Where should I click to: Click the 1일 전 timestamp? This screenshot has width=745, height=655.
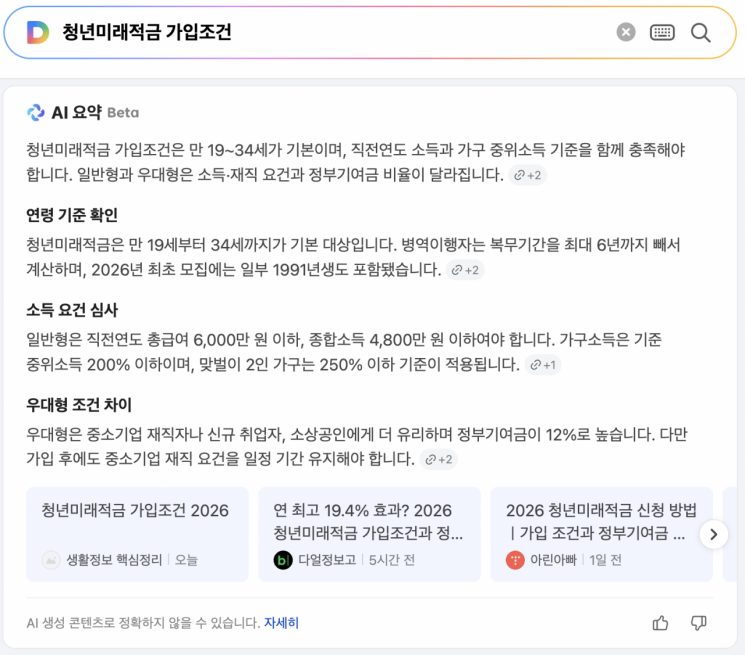tap(605, 560)
